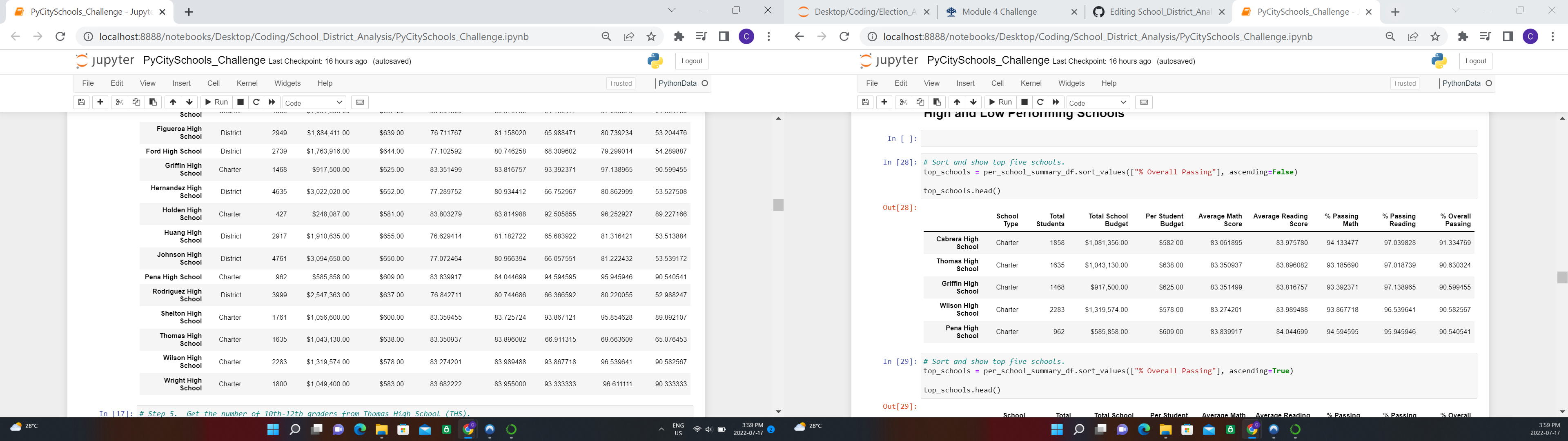Copy the selected cells icon
The image size is (1568, 441).
click(136, 102)
